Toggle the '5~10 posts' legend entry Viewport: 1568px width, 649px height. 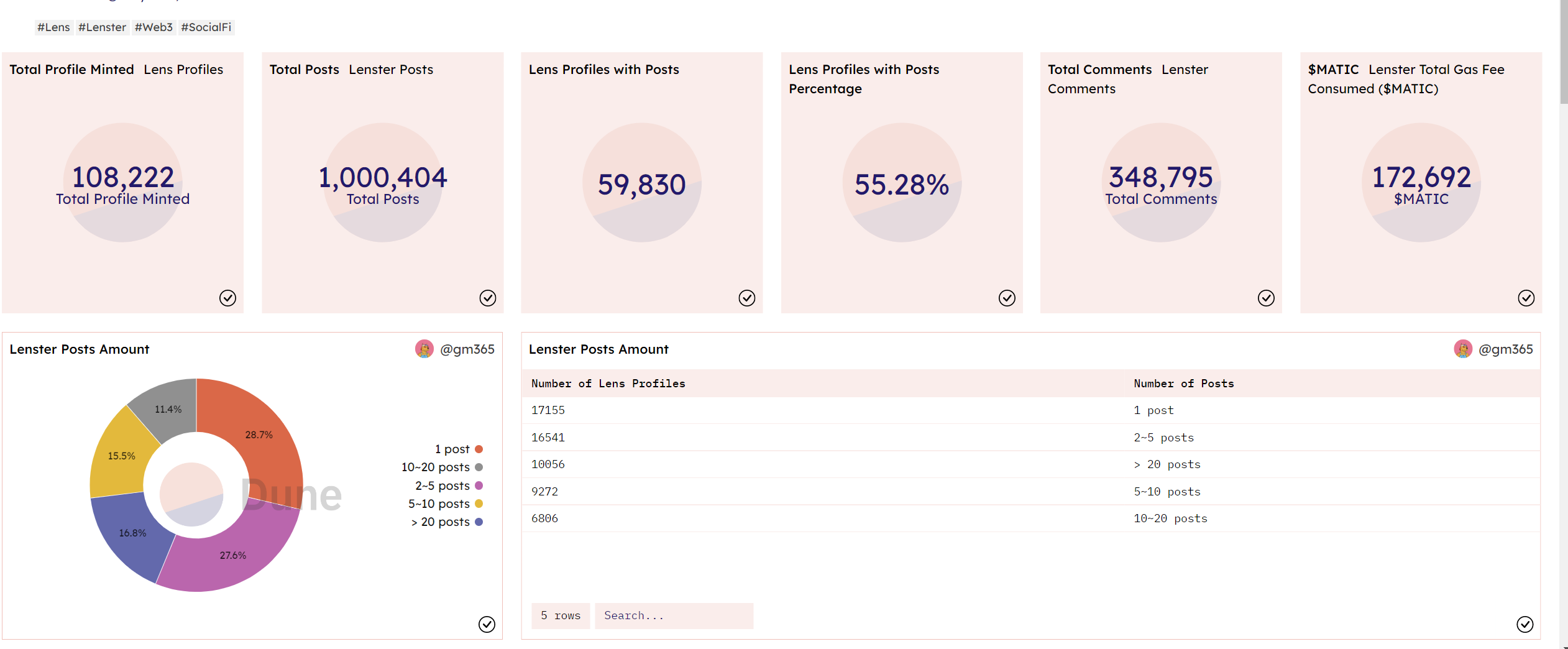445,504
